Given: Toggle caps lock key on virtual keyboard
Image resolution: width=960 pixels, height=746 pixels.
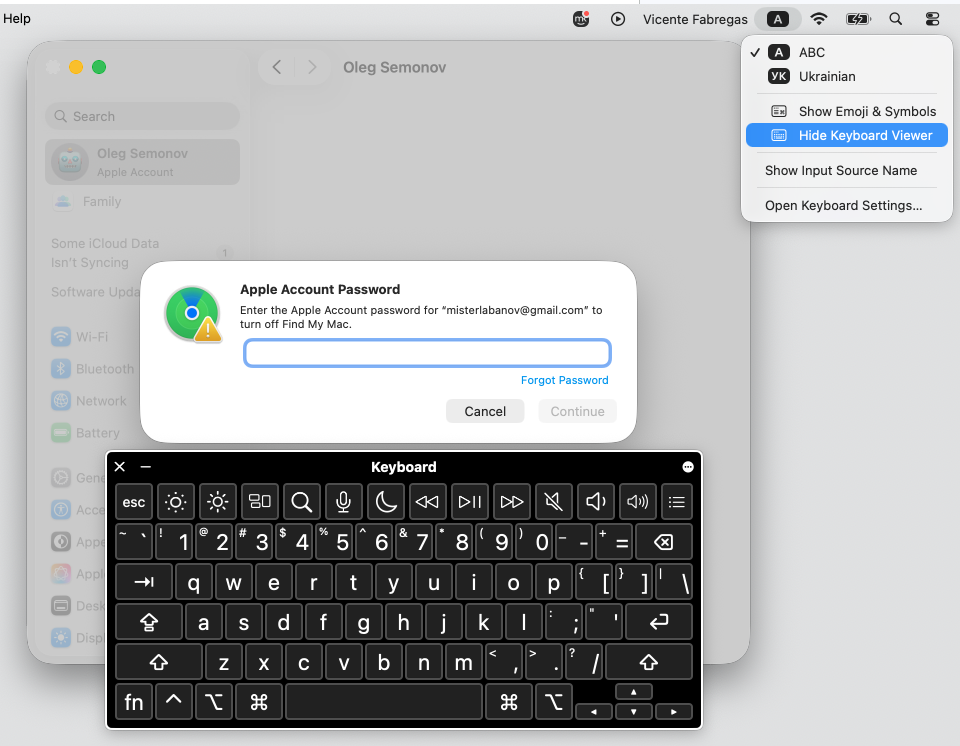Looking at the screenshot, I should pyautogui.click(x=149, y=622).
